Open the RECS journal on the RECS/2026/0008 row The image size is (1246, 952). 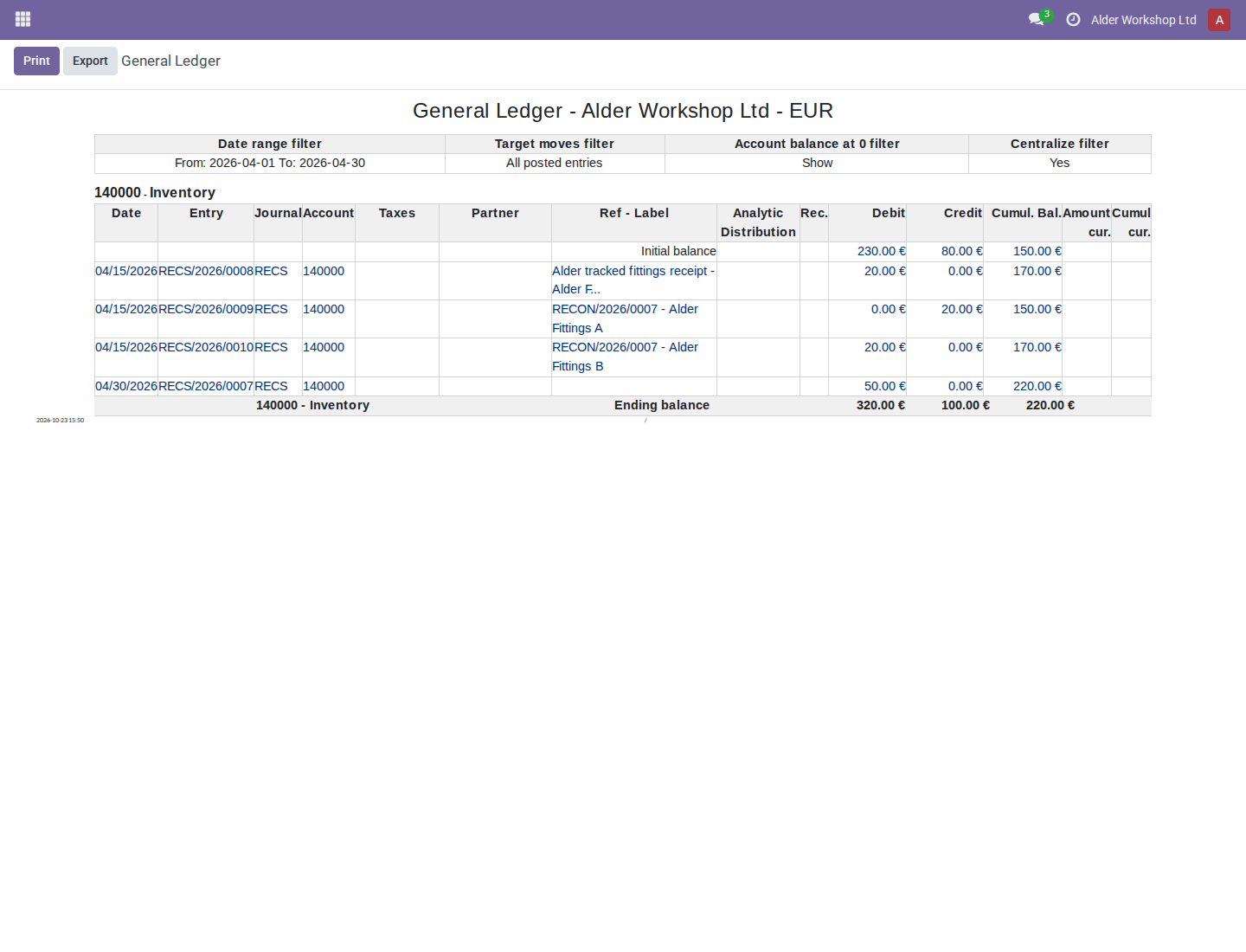[x=271, y=271]
